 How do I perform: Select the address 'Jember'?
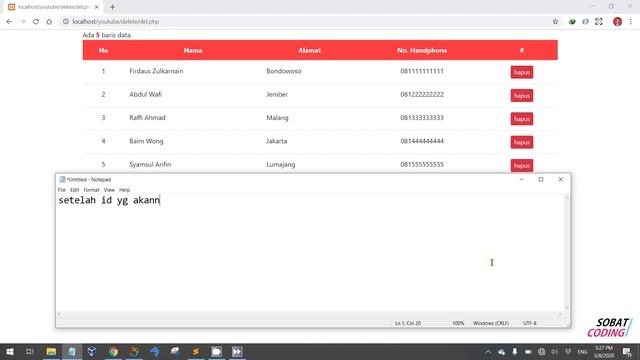pos(277,94)
